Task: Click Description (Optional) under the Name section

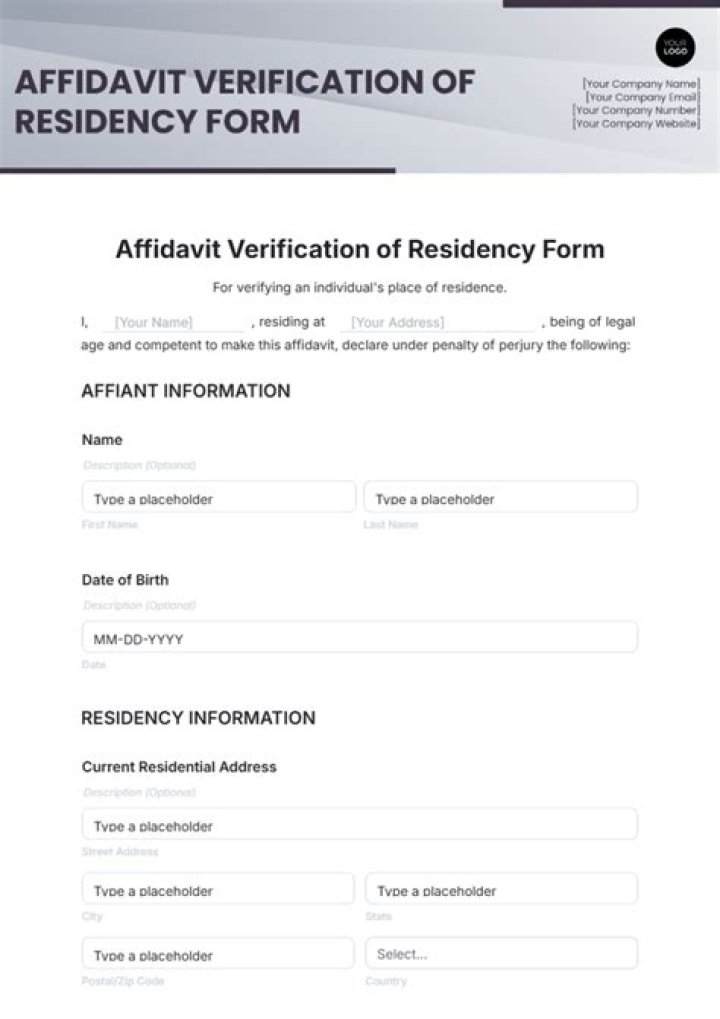Action: 138,465
